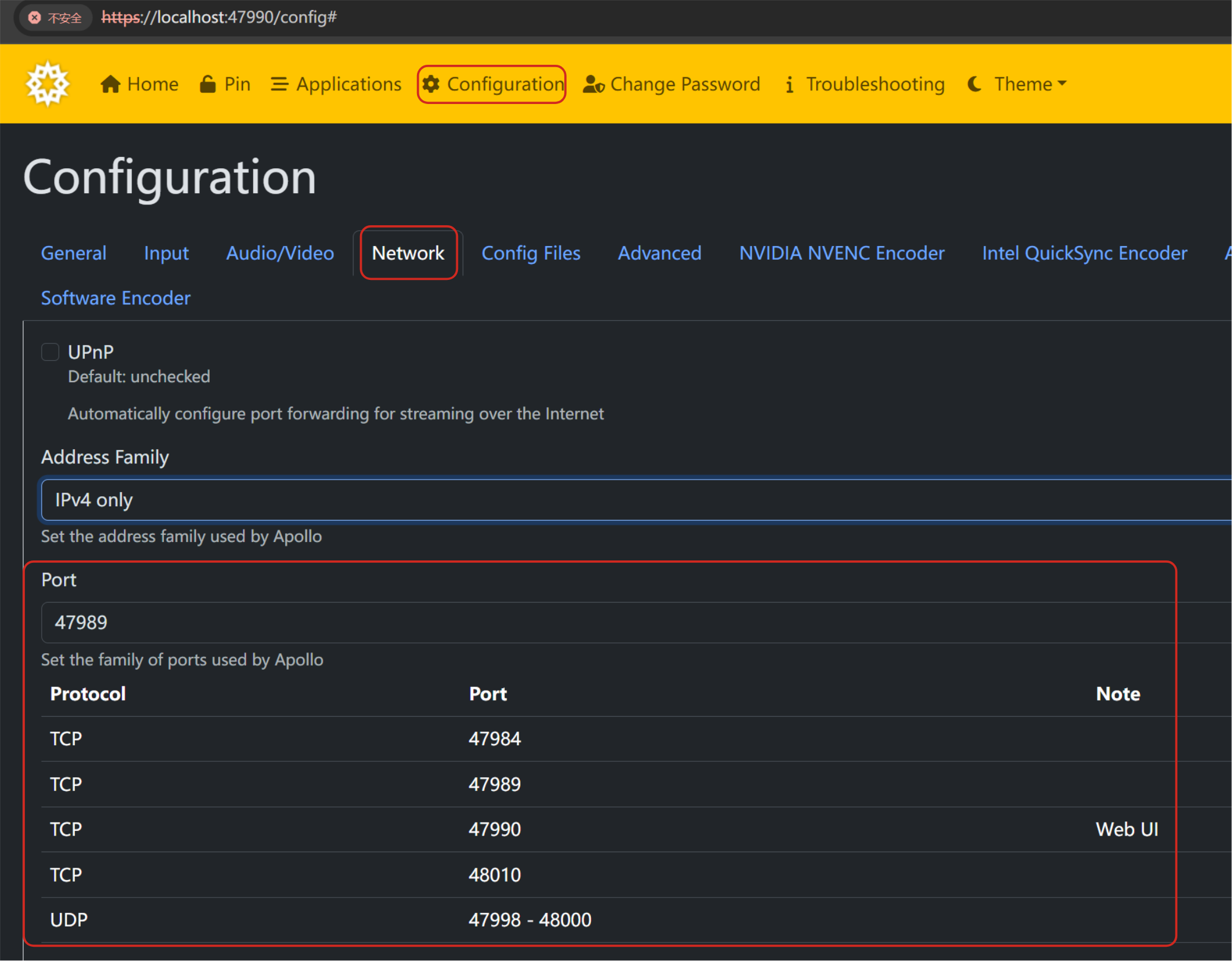Open the Address Family dropdown
The width and height of the screenshot is (1232, 961).
(x=636, y=500)
